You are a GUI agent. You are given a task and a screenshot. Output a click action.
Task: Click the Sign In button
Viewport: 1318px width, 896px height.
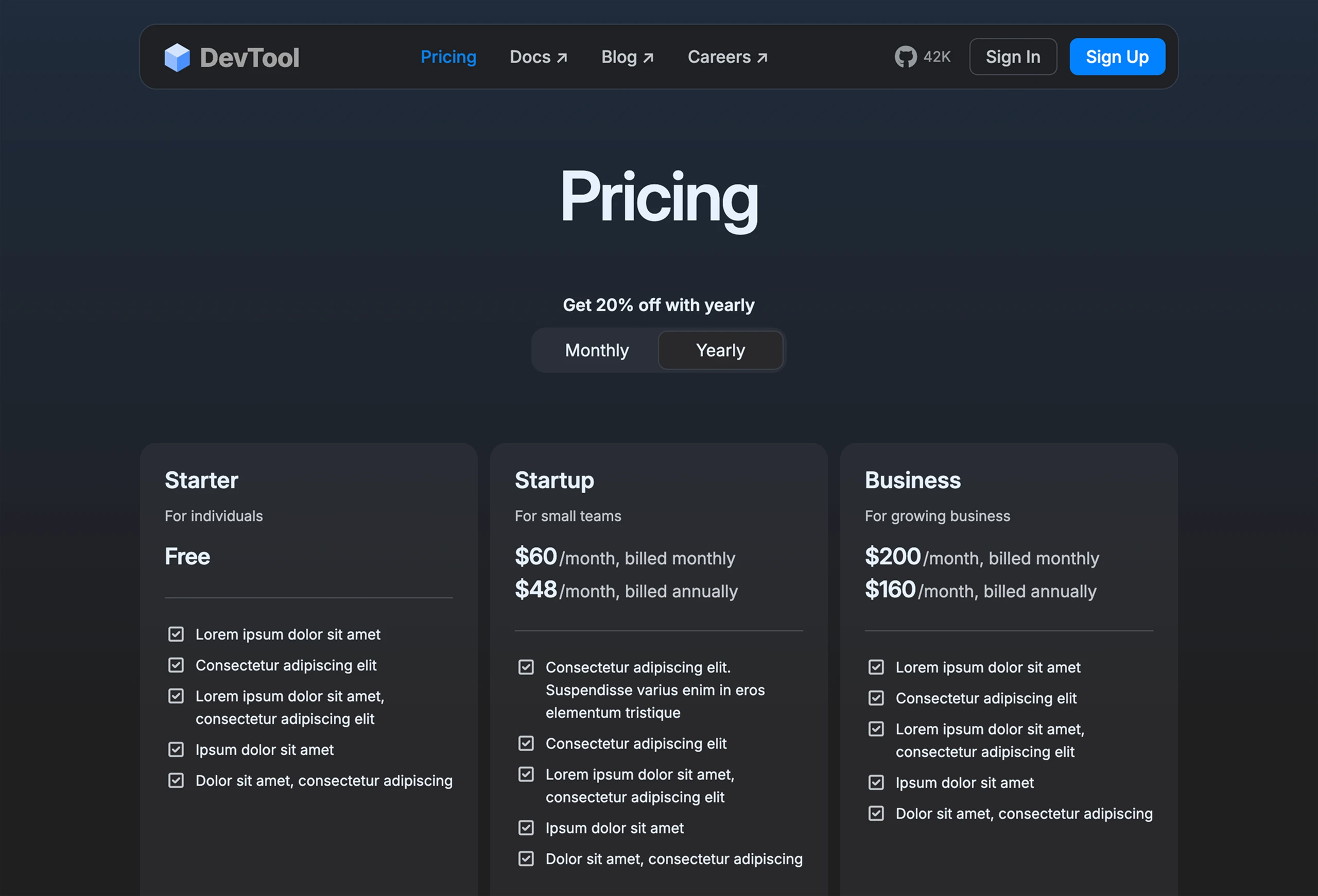(1013, 57)
